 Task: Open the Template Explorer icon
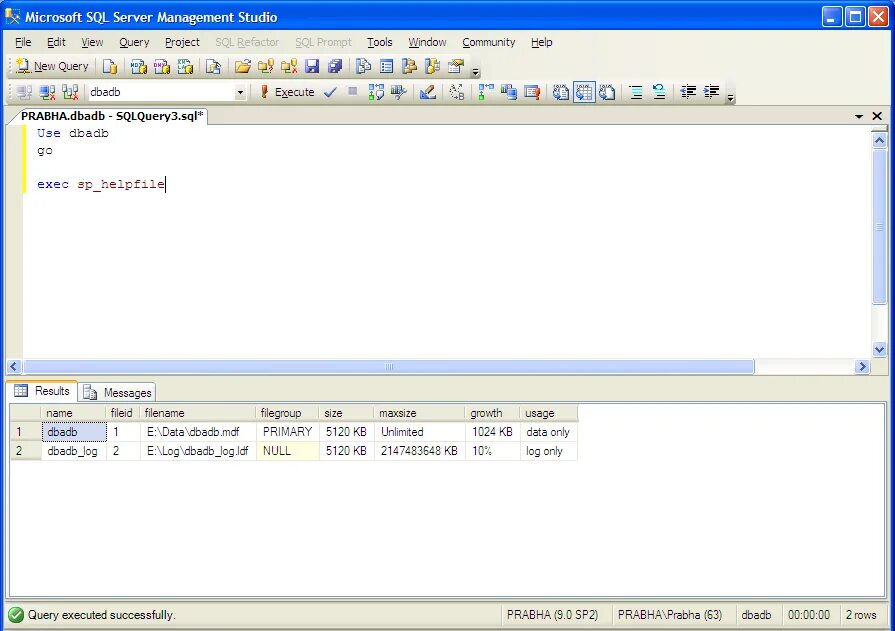pyautogui.click(x=433, y=66)
